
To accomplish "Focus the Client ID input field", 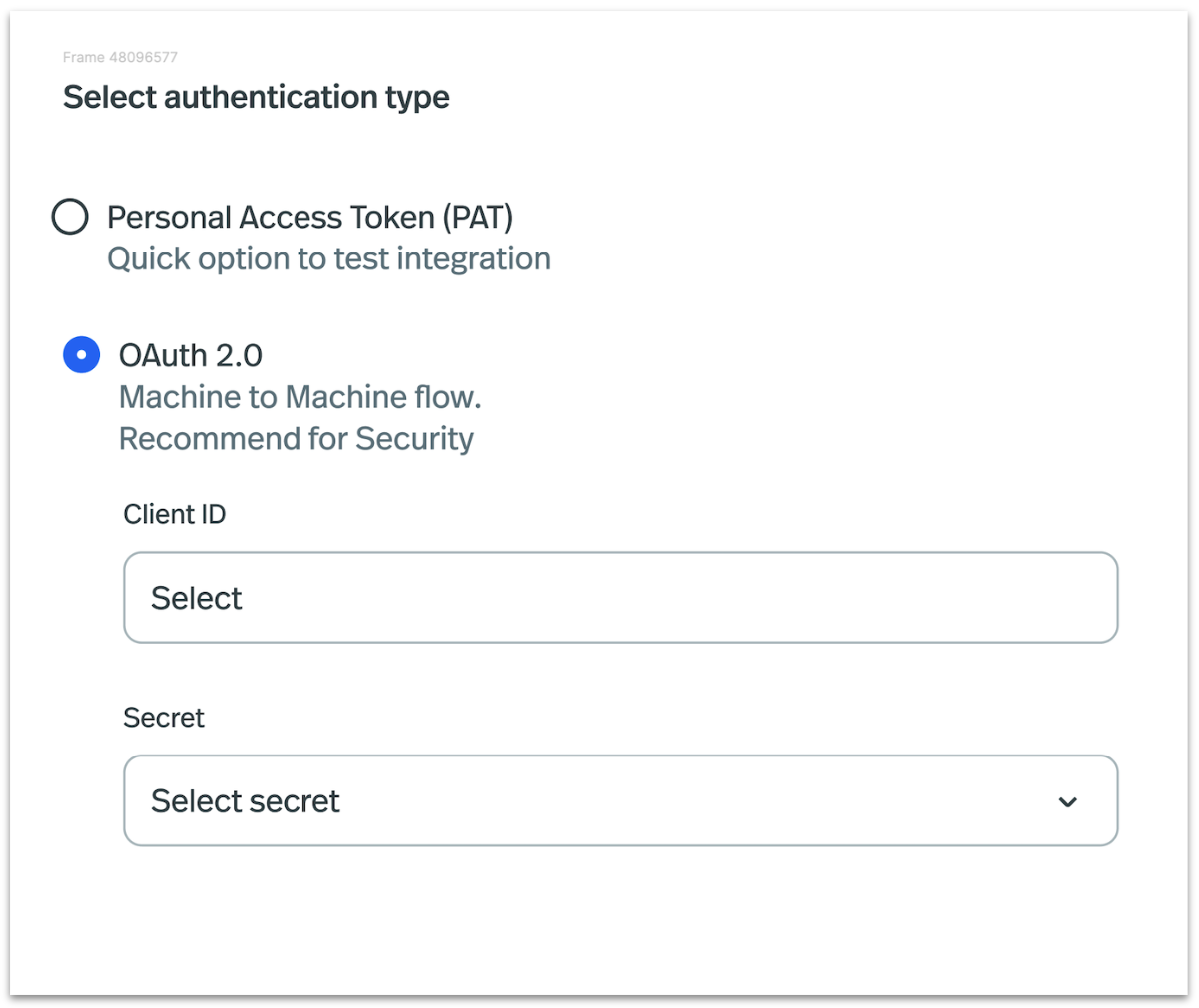I will (619, 598).
